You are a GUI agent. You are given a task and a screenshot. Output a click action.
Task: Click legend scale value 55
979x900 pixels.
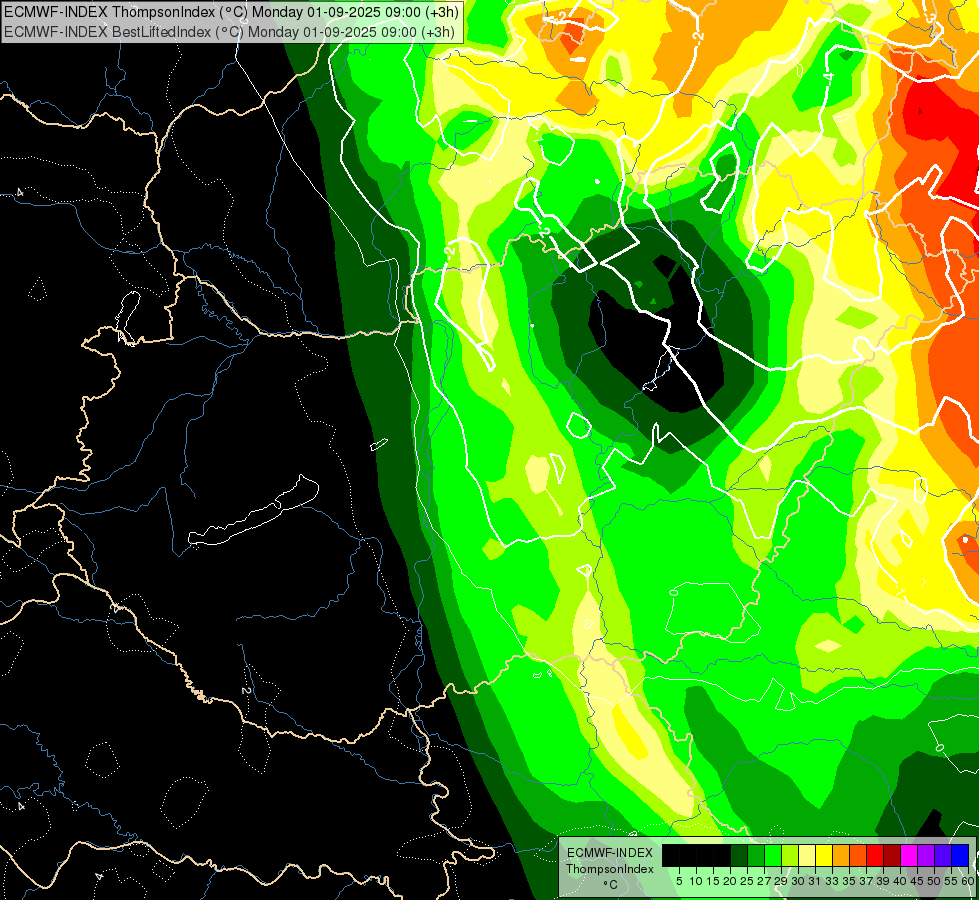951,881
